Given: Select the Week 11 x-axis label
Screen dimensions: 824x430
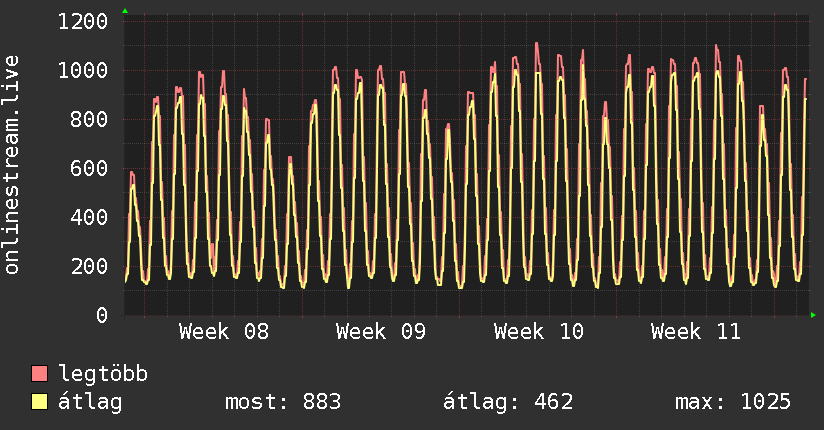Looking at the screenshot, I should pyautogui.click(x=696, y=332).
